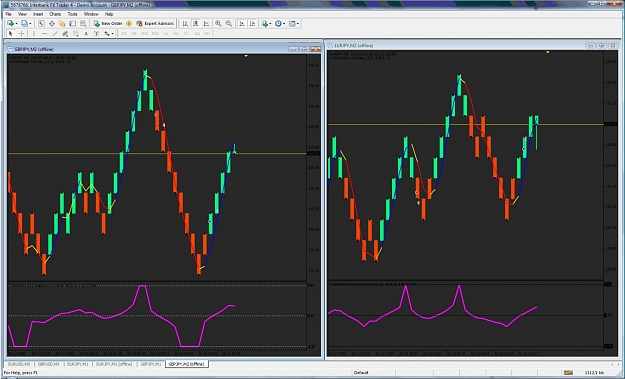Switch to the EURUSD,M5 chart tab

click(x=19, y=364)
